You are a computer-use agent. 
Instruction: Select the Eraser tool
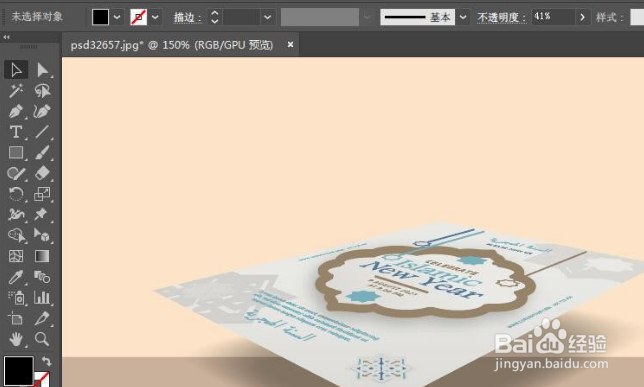(x=42, y=173)
